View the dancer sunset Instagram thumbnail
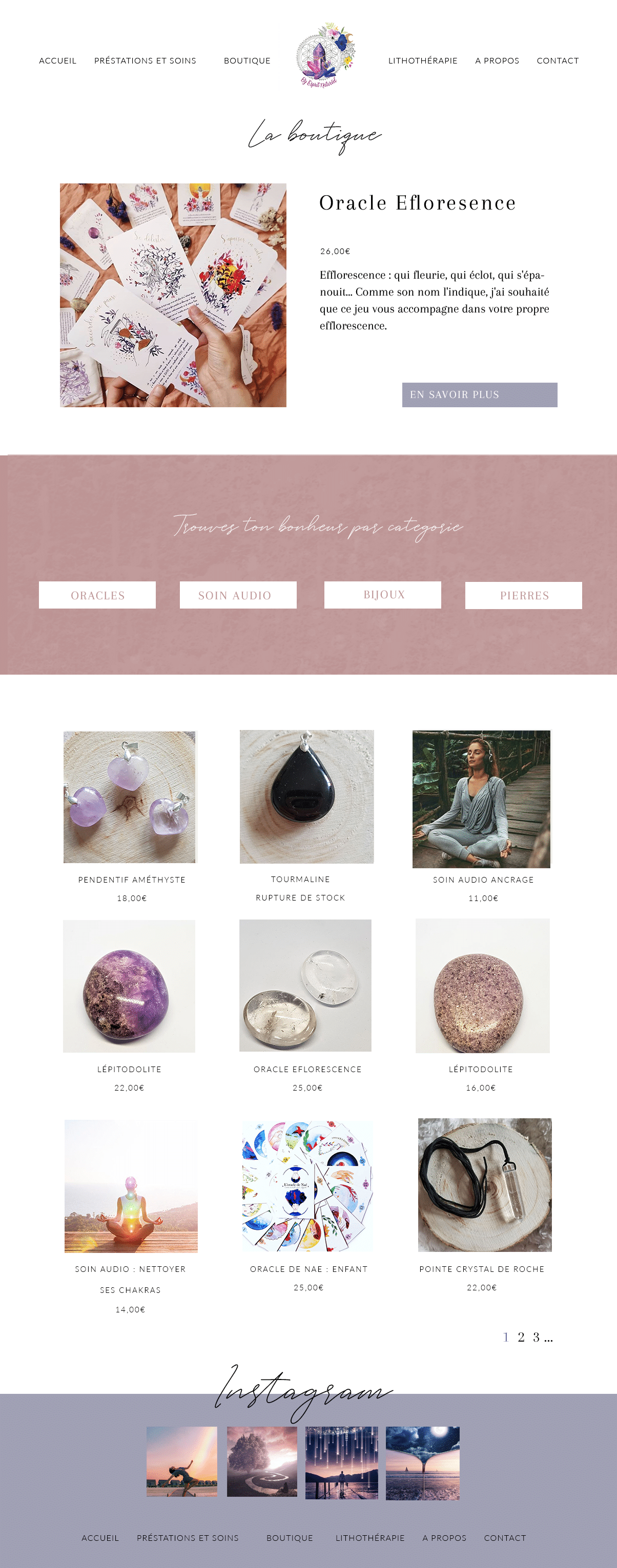This screenshot has width=617, height=1568. coord(182,1461)
